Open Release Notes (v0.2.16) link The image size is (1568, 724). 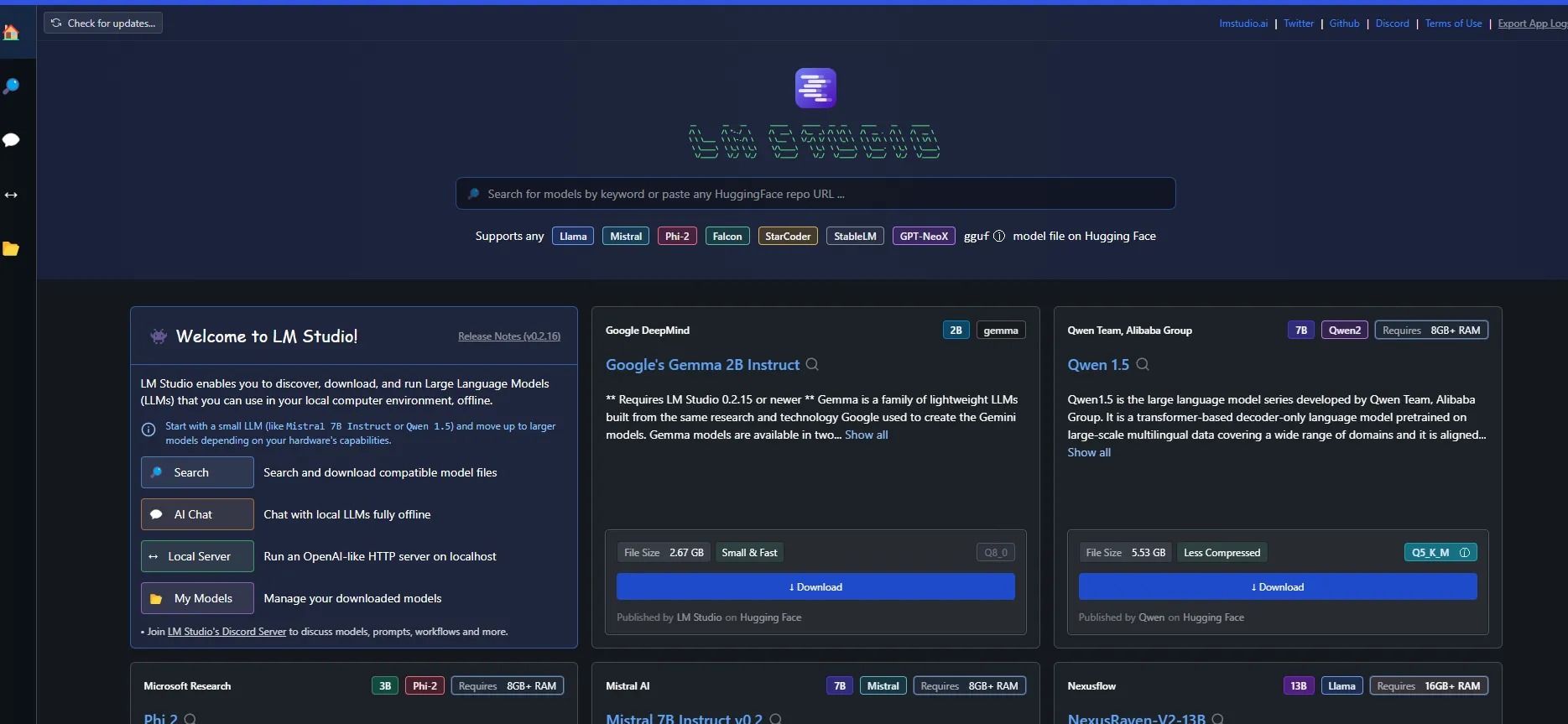(x=509, y=336)
